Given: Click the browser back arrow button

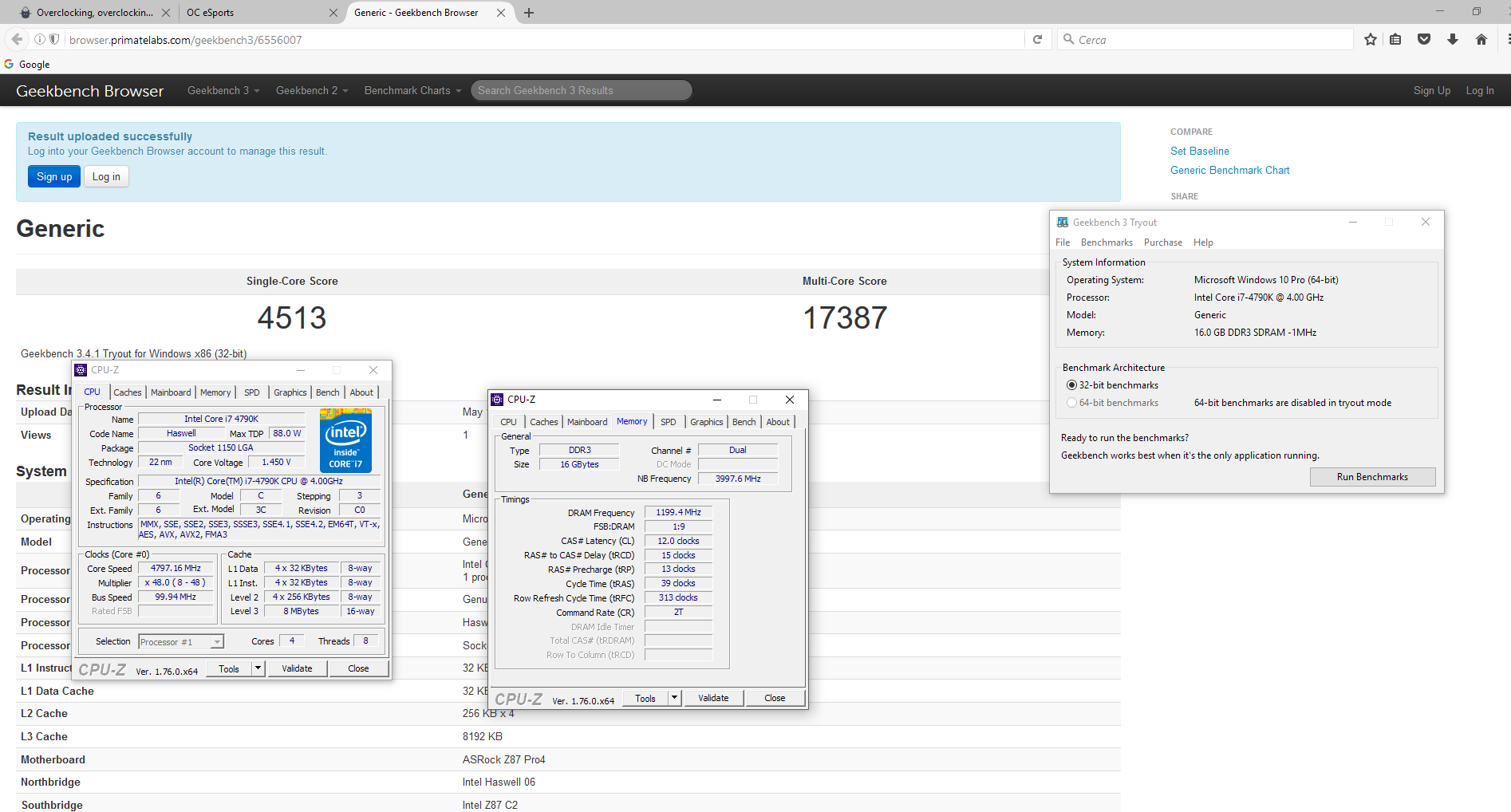Looking at the screenshot, I should 17,39.
